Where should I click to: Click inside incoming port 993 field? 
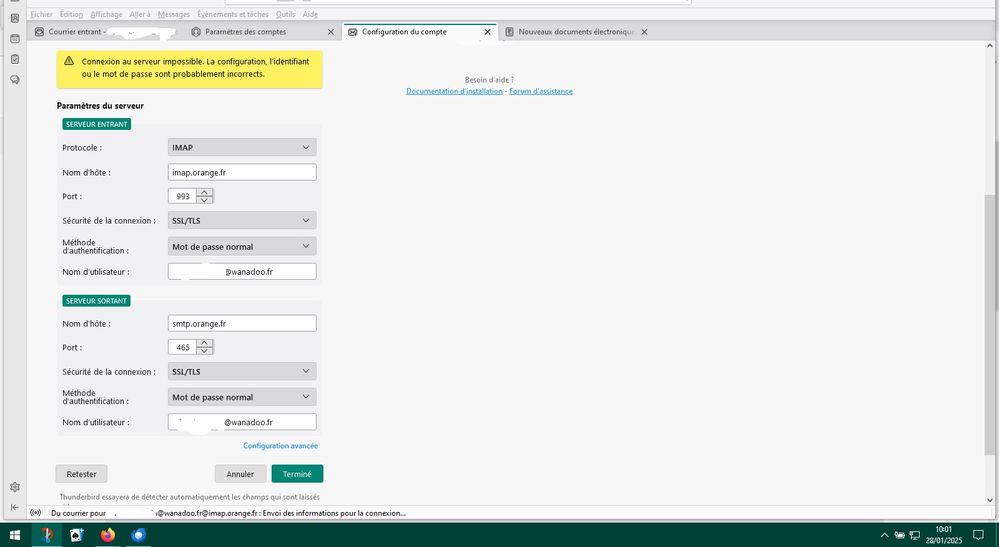pyautogui.click(x=183, y=196)
